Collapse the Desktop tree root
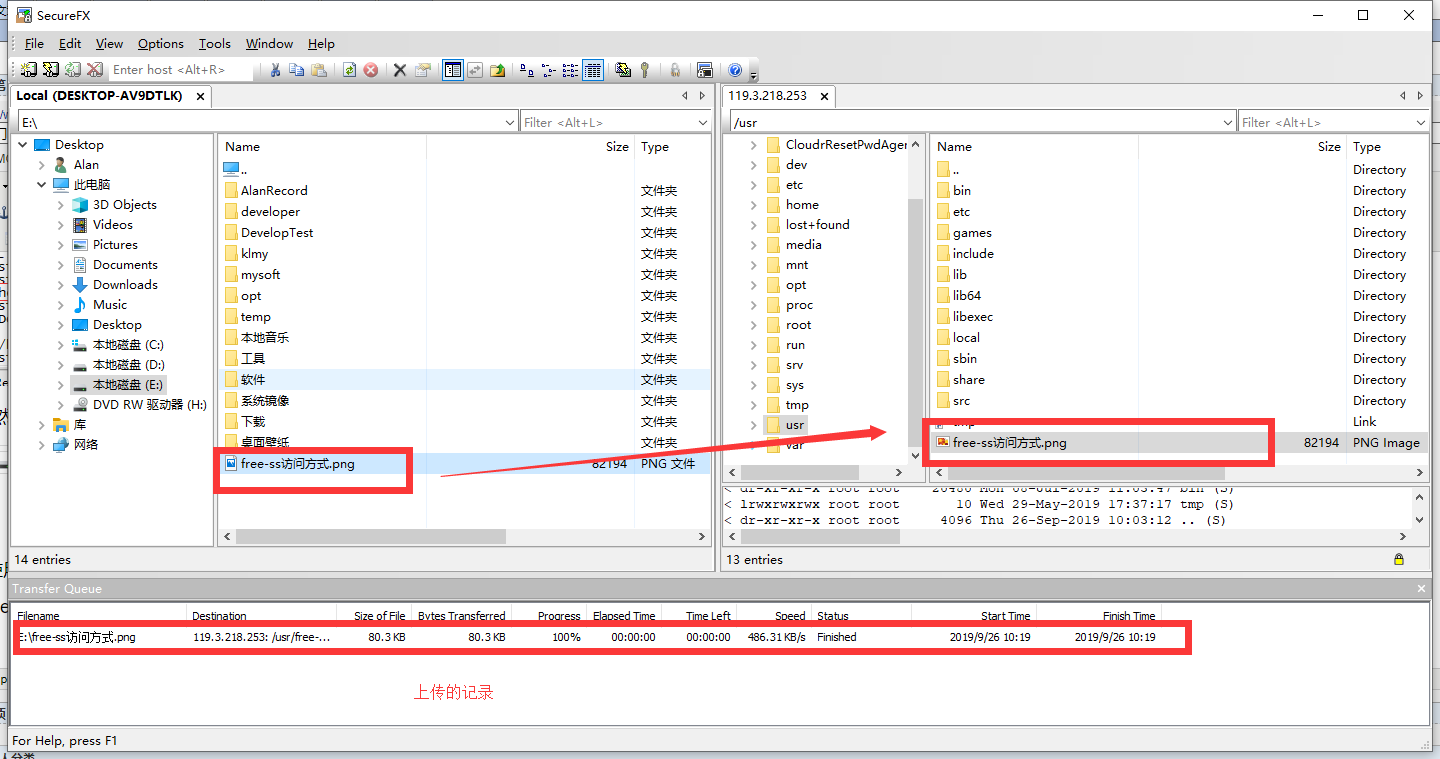Screen dimensions: 1440x759 tap(22, 145)
